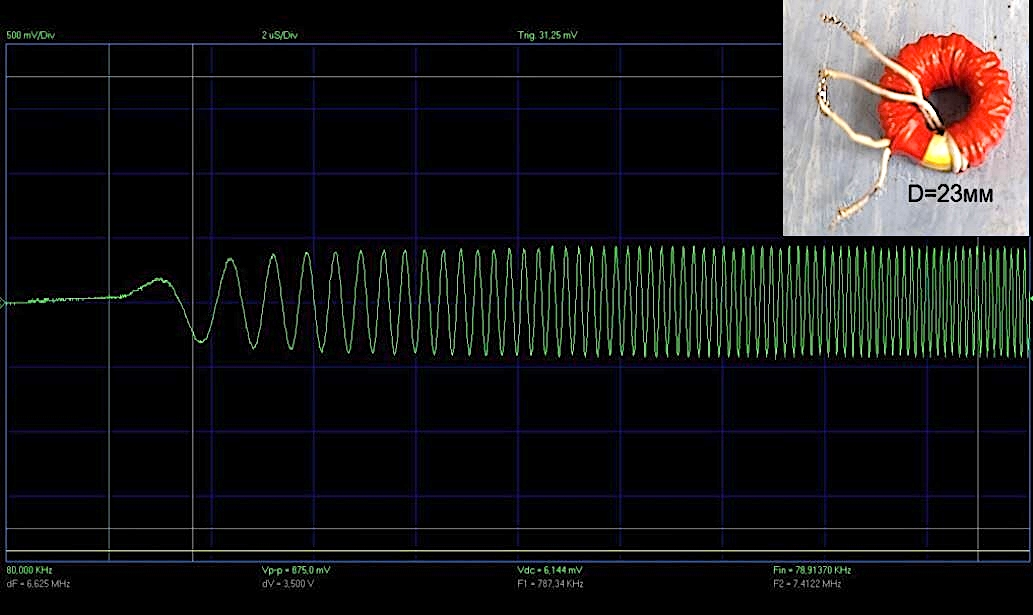
Task: Select the upper white horizontal cursor line
Action: point(400,77)
